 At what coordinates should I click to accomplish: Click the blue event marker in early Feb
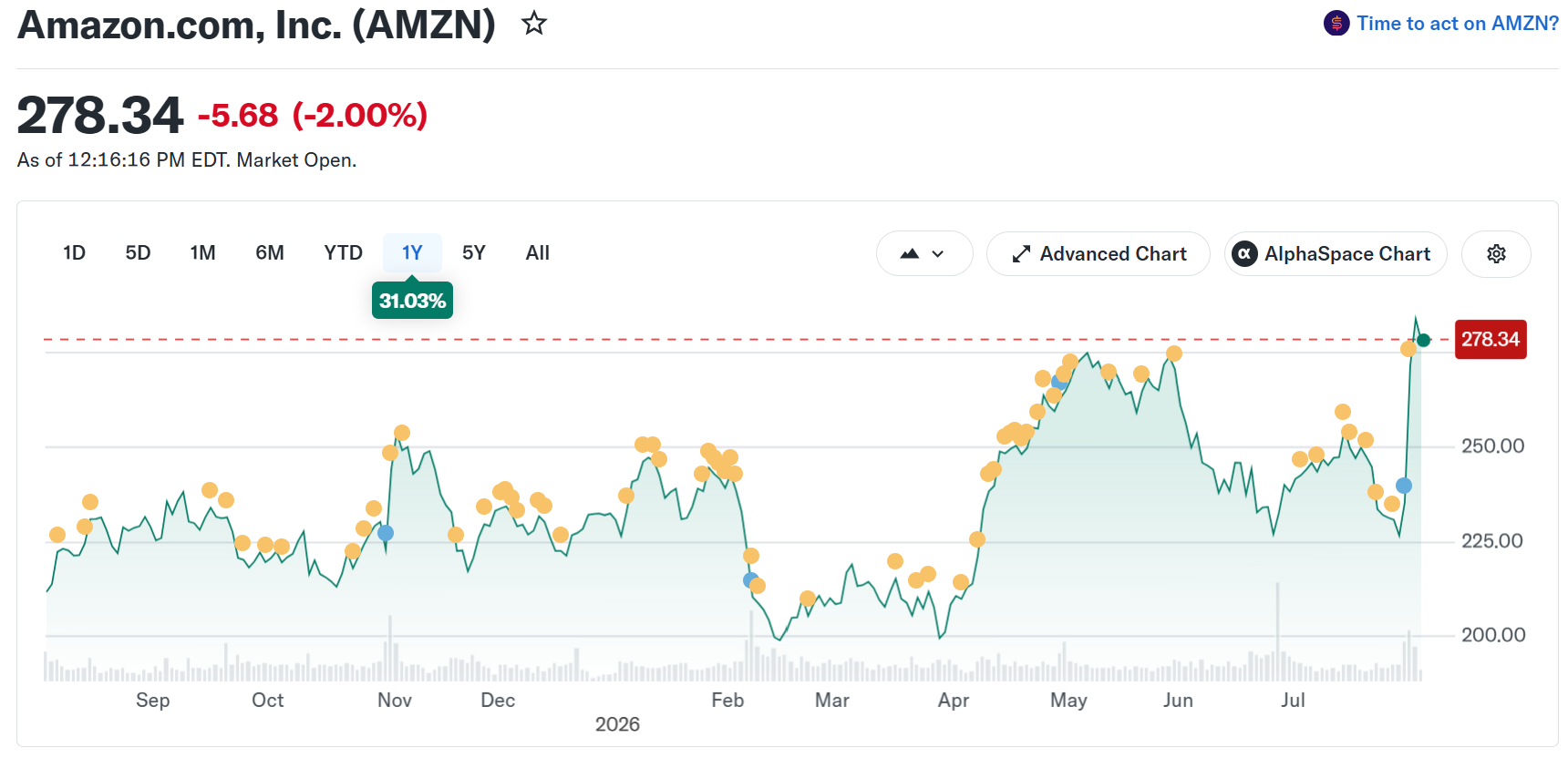[750, 579]
